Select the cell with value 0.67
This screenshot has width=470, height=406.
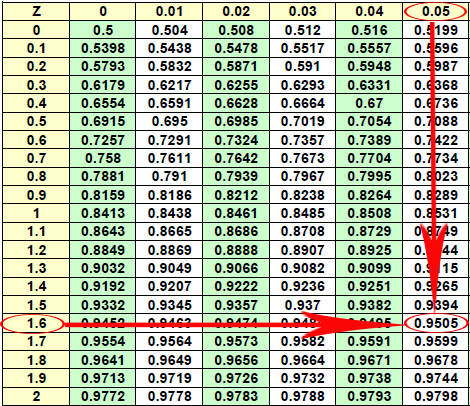tap(369, 103)
